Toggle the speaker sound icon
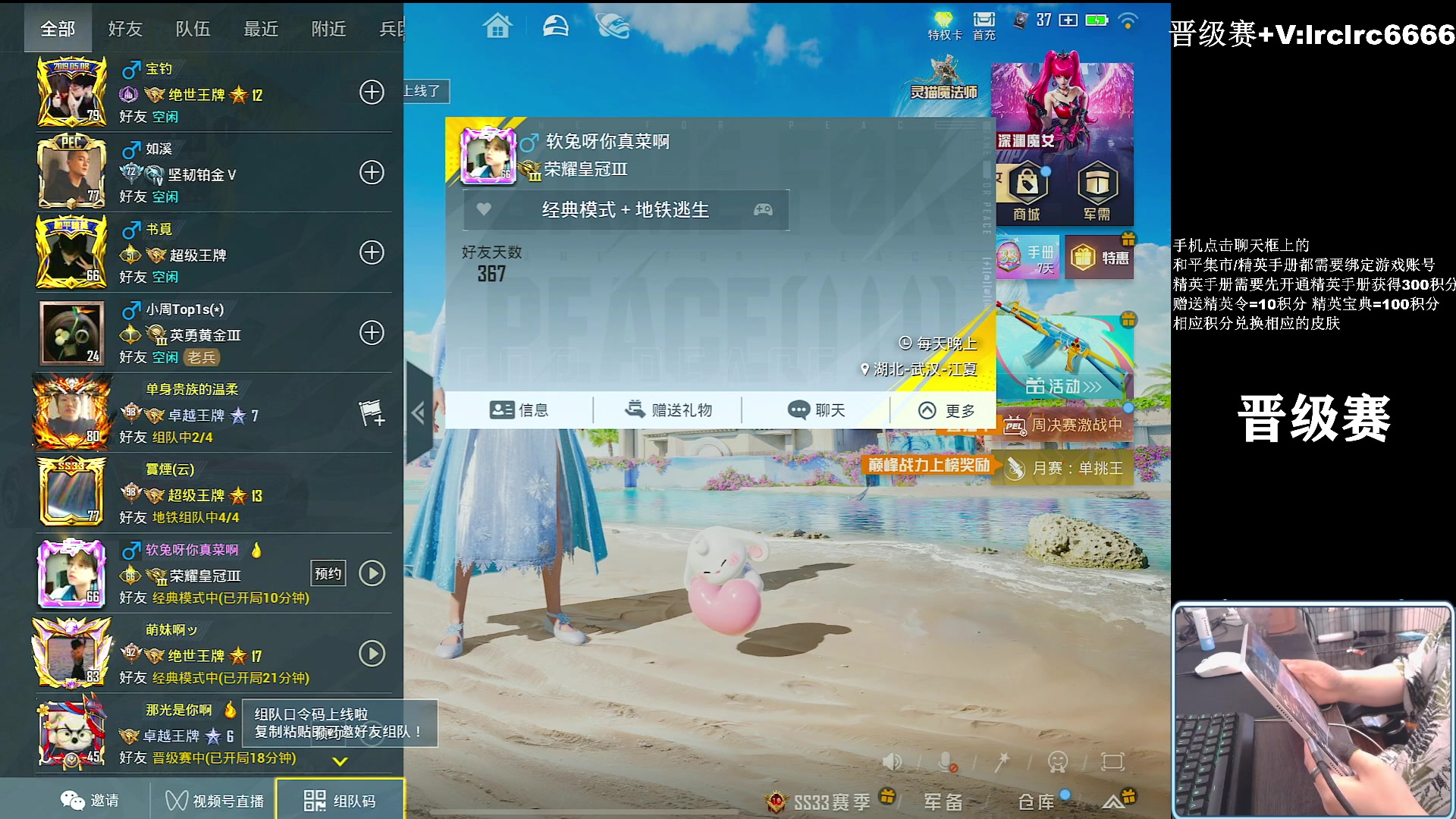Image resolution: width=1456 pixels, height=819 pixels. pyautogui.click(x=893, y=761)
